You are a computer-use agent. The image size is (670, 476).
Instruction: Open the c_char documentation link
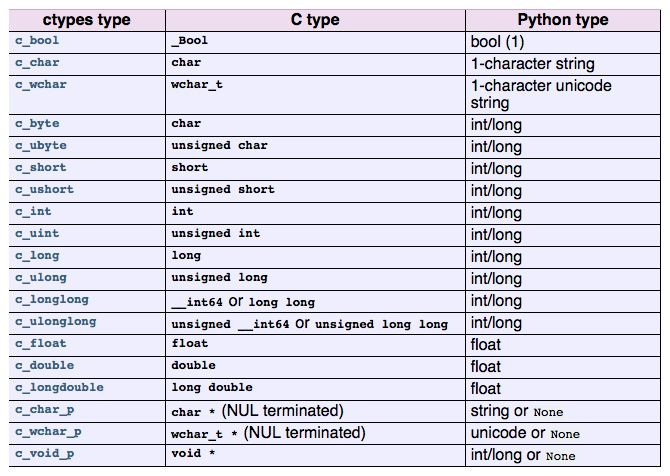click(x=37, y=62)
